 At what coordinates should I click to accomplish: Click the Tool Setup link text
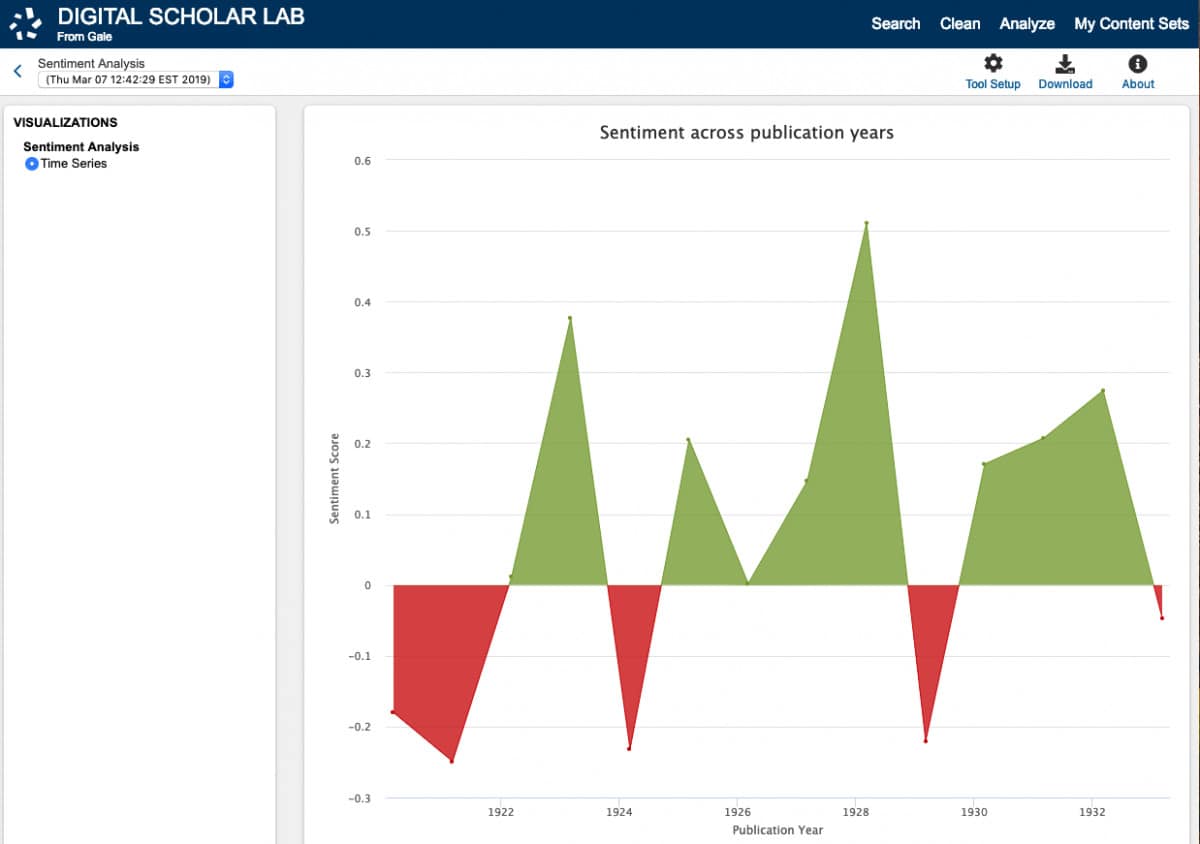pyautogui.click(x=993, y=84)
